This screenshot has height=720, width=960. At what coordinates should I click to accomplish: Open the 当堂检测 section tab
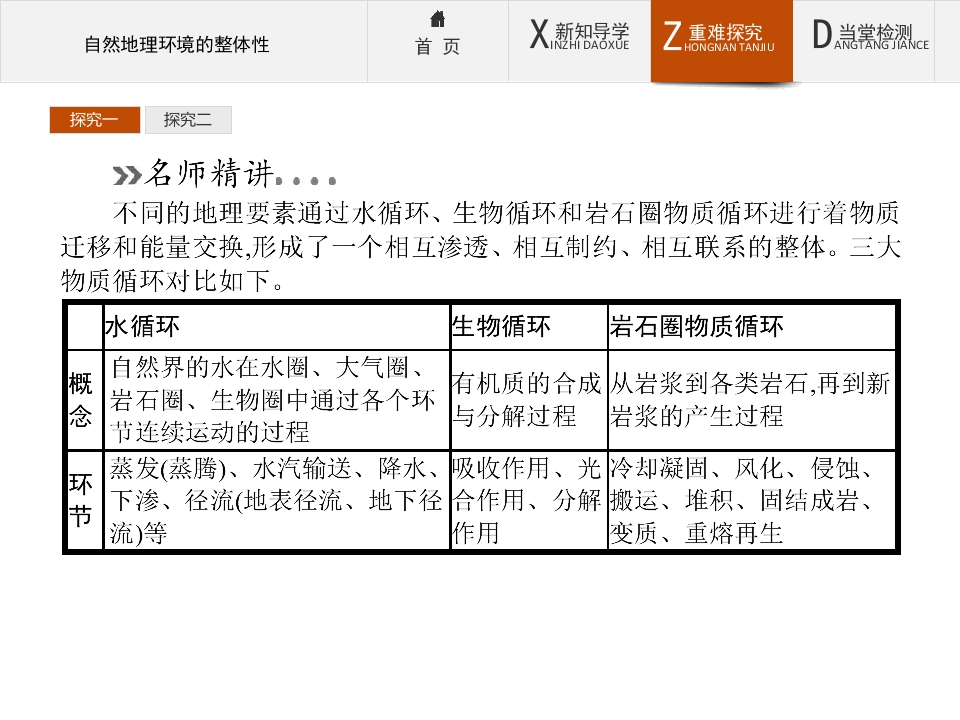863,41
